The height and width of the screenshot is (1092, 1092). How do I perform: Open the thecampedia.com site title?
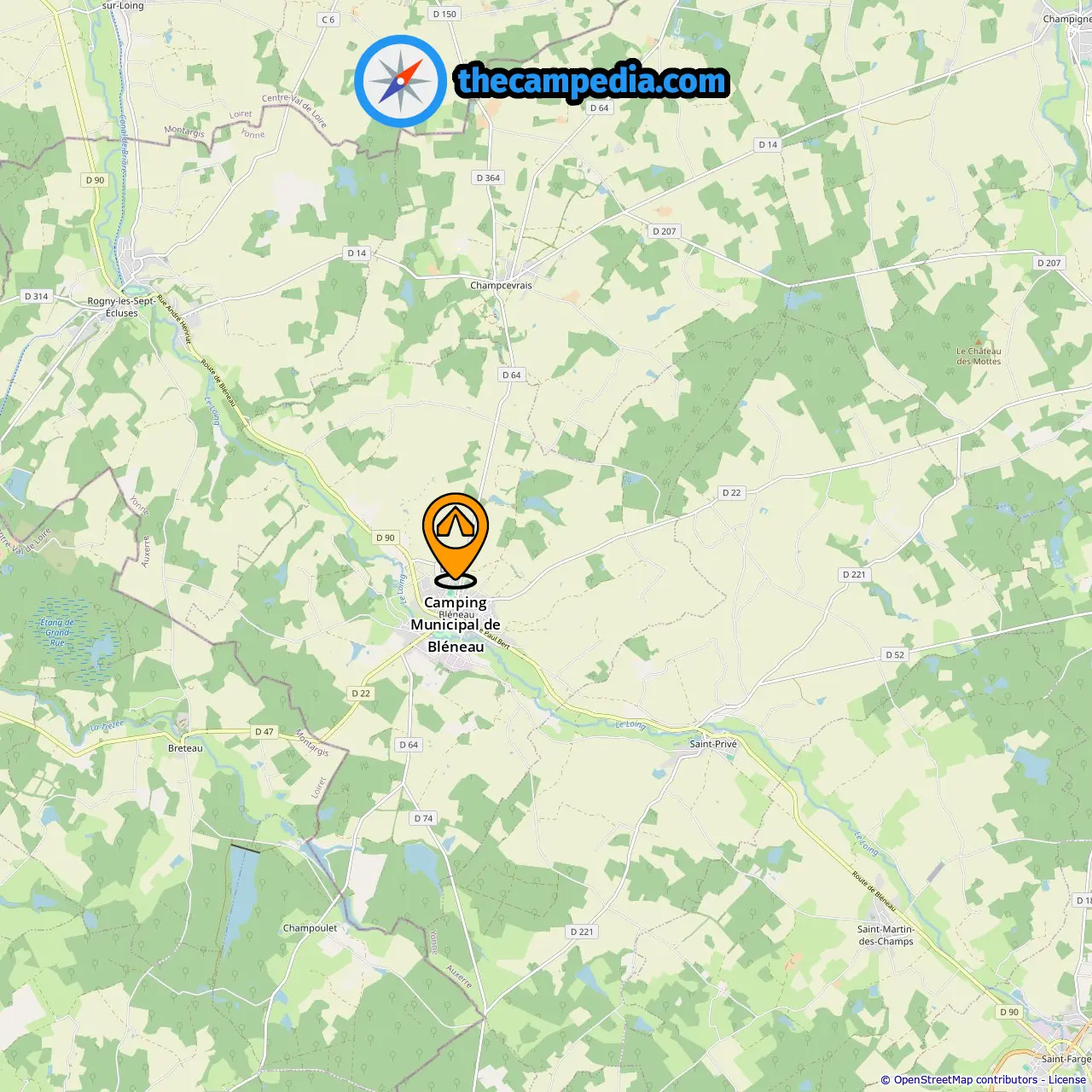593,81
